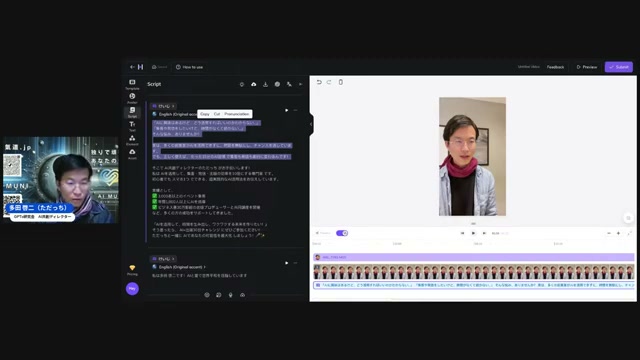Image resolution: width=640 pixels, height=360 pixels.
Task: Redo the action in canvas toolbar
Action: 329,82
